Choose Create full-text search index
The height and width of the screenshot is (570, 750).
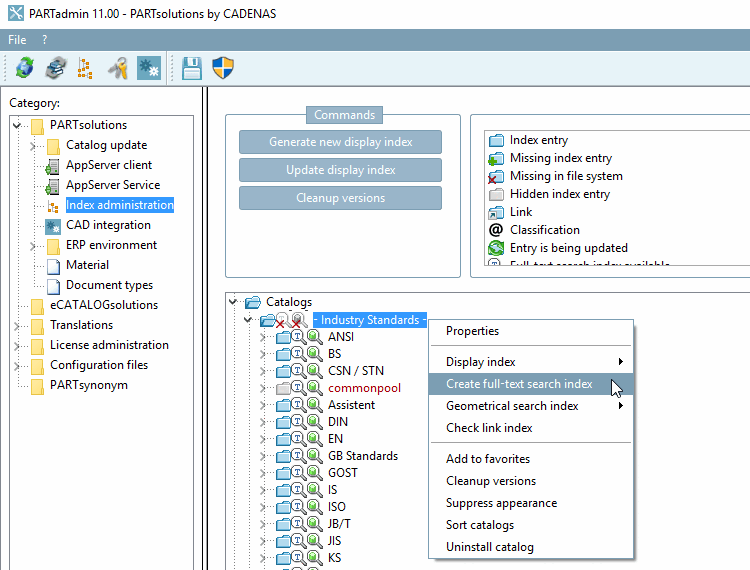[x=519, y=384]
